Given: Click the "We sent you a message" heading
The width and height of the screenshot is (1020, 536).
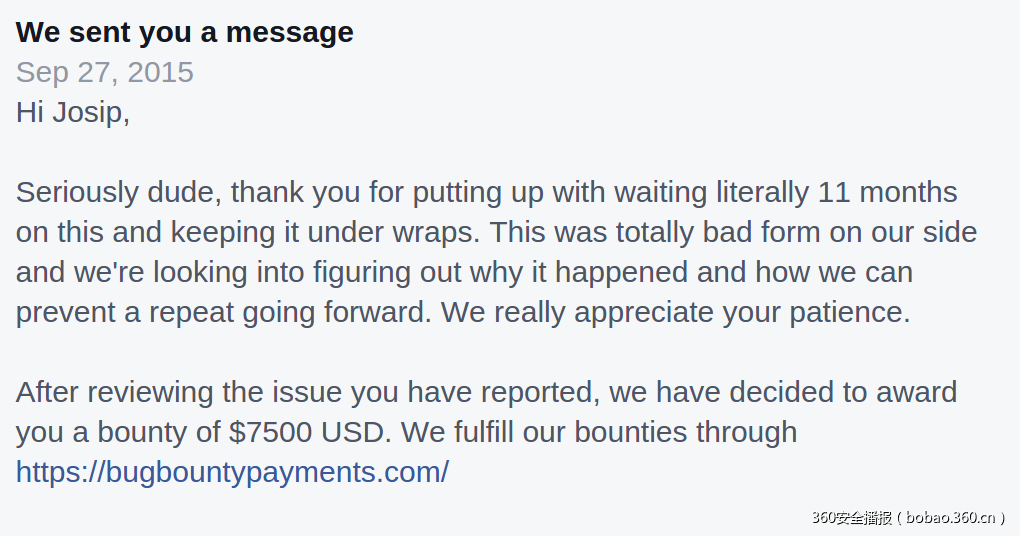Looking at the screenshot, I should pyautogui.click(x=185, y=32).
